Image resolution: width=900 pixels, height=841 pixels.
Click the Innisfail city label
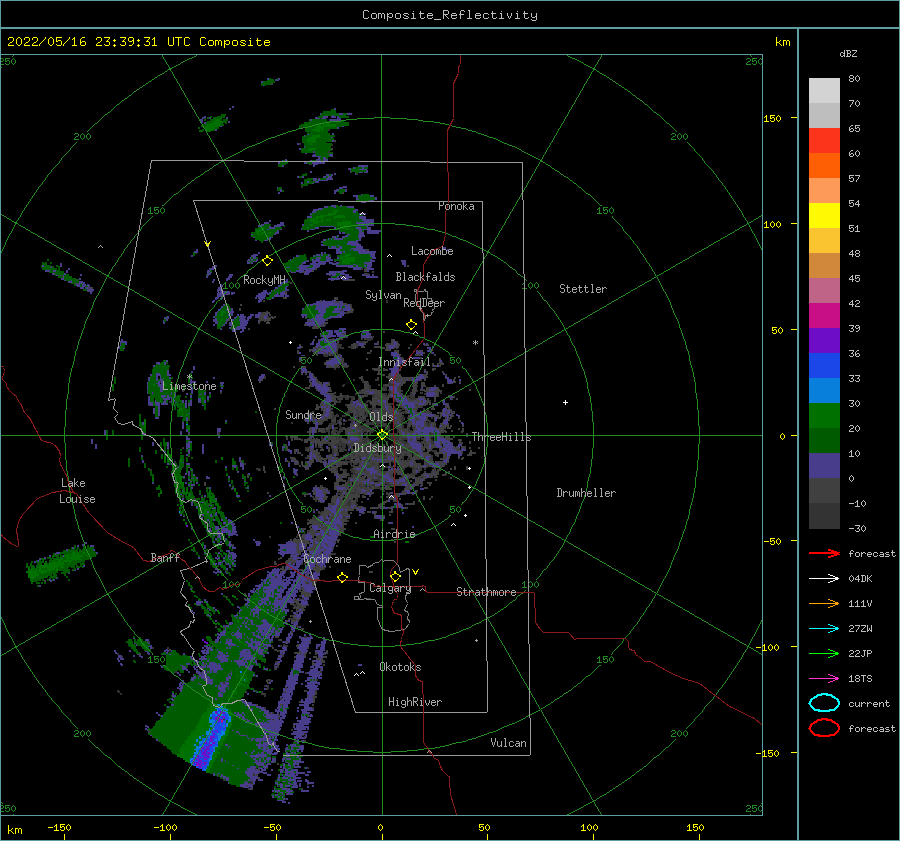tap(404, 362)
